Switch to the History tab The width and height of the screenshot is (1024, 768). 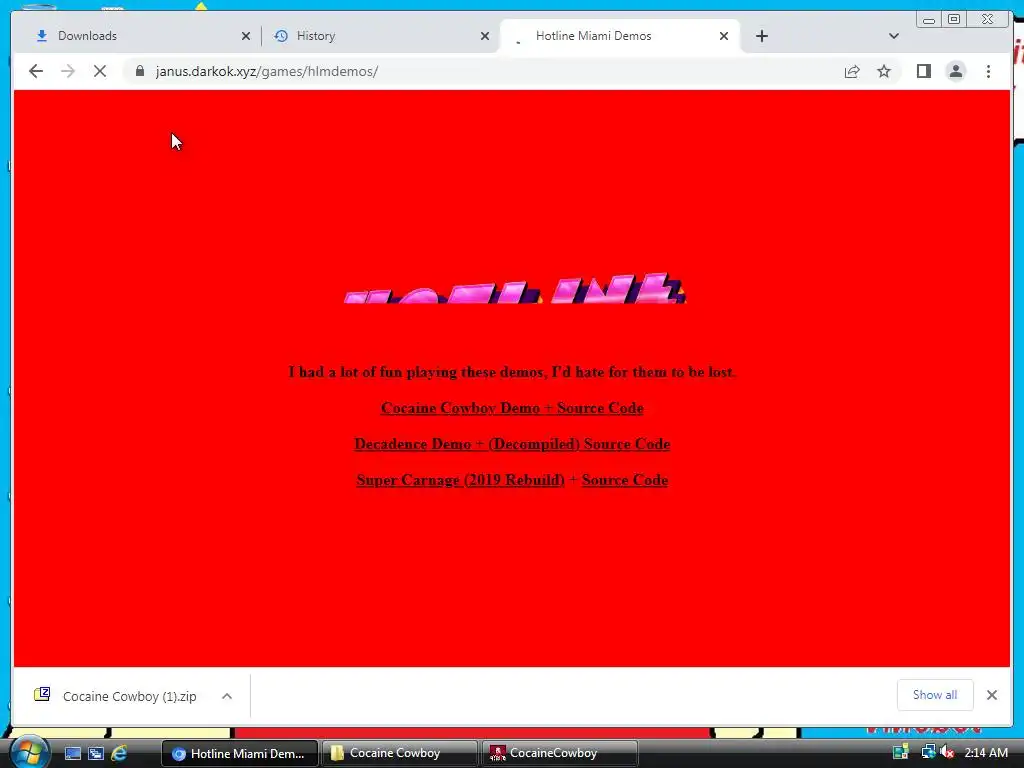tap(380, 36)
